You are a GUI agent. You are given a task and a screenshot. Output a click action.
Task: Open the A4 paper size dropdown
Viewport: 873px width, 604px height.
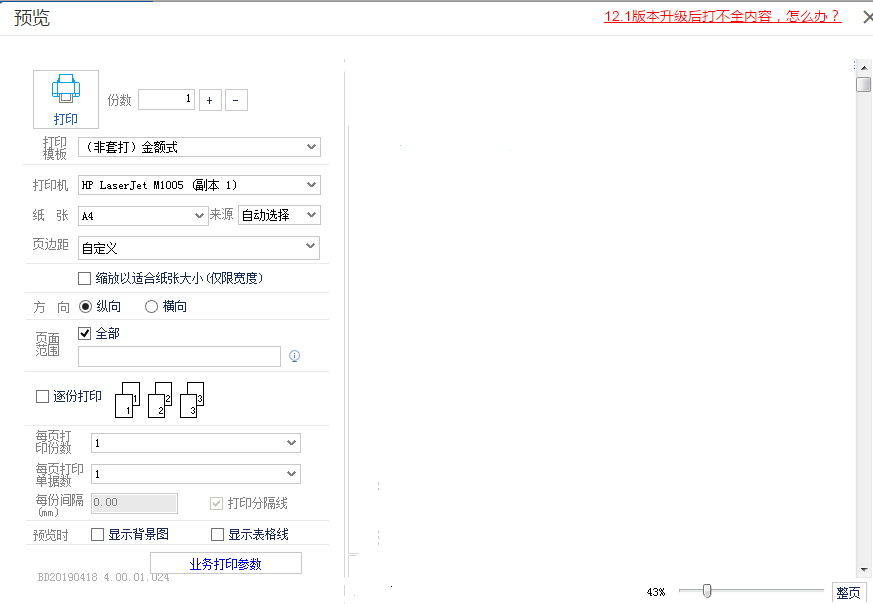point(143,215)
